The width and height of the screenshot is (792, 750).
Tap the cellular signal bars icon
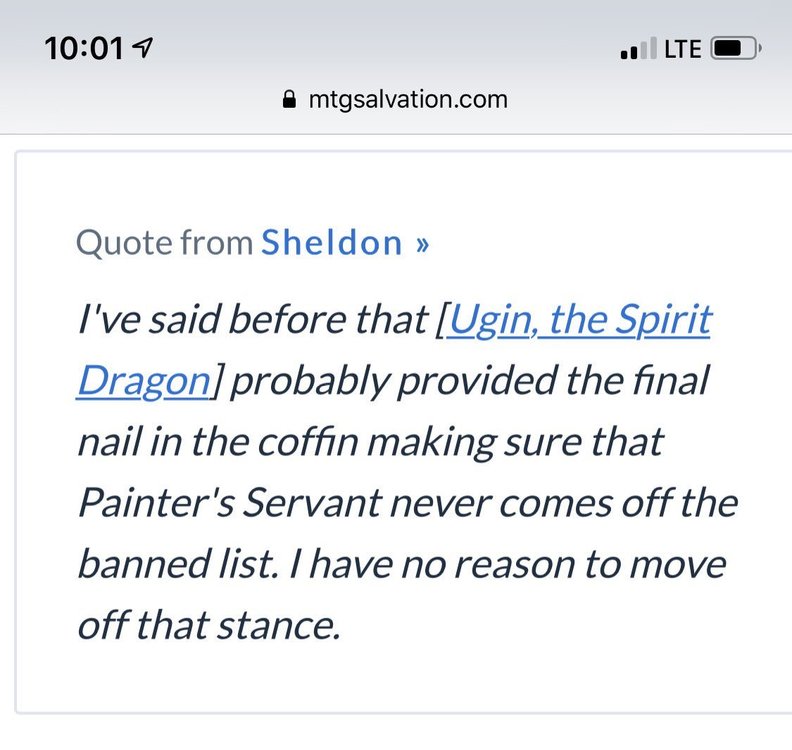(638, 48)
